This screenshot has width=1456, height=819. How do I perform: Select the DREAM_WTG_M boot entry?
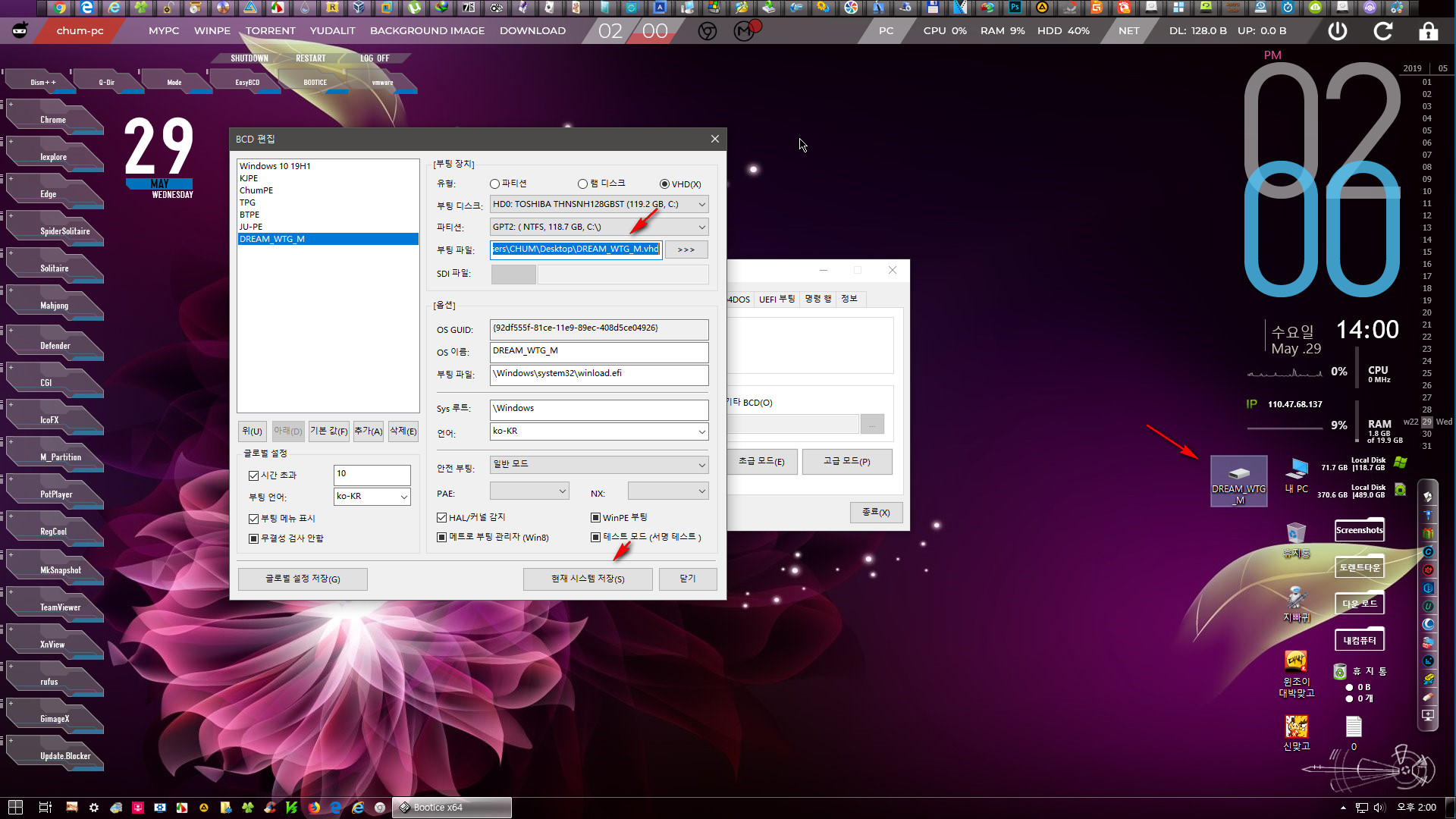coord(328,239)
